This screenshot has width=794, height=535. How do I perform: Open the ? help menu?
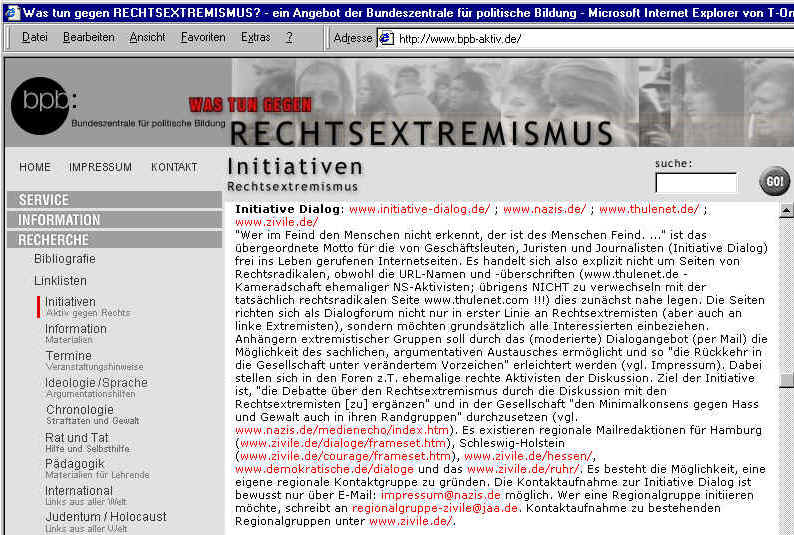point(290,37)
